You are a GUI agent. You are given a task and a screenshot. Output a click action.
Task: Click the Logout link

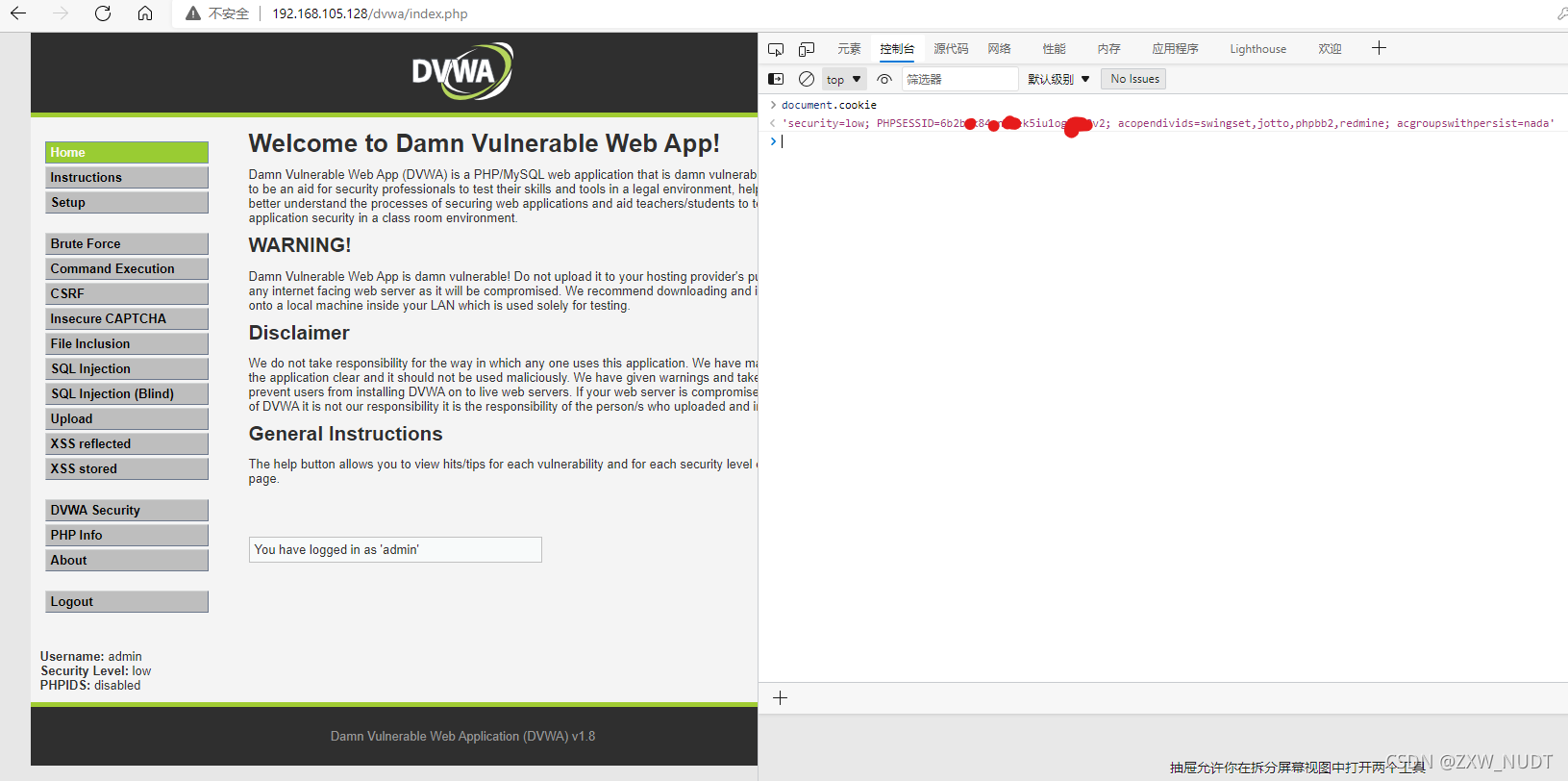[x=127, y=601]
